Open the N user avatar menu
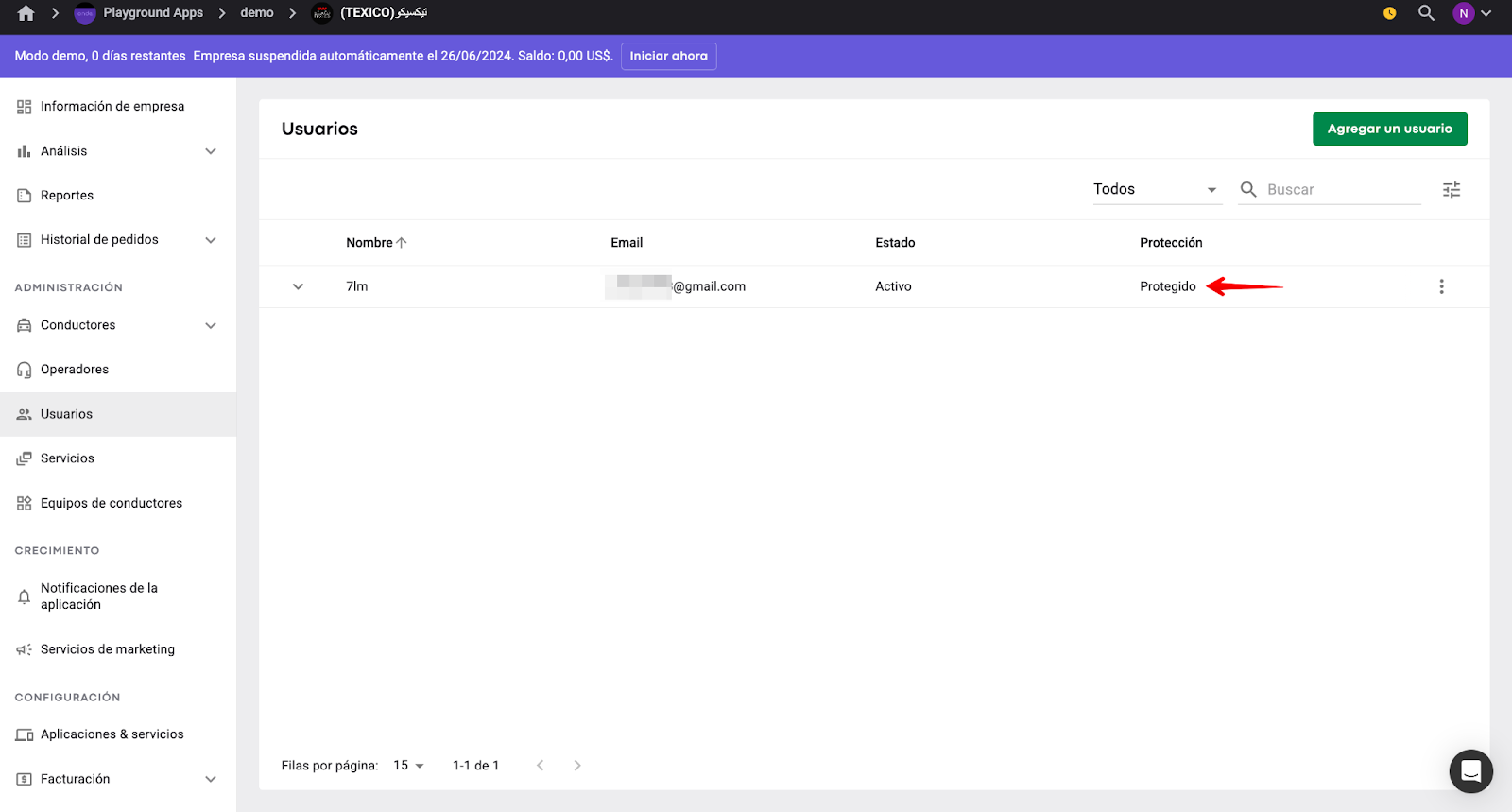 click(x=1463, y=13)
